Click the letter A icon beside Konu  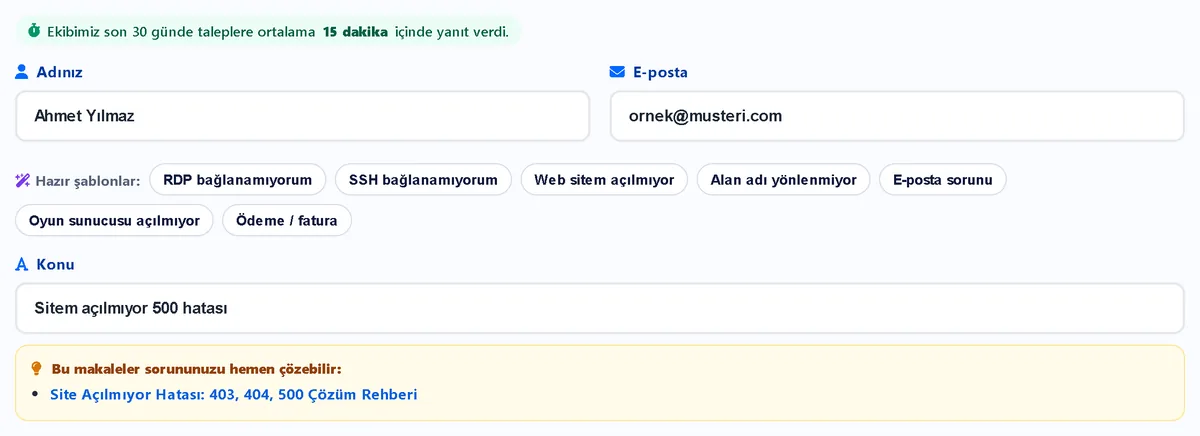[x=22, y=264]
